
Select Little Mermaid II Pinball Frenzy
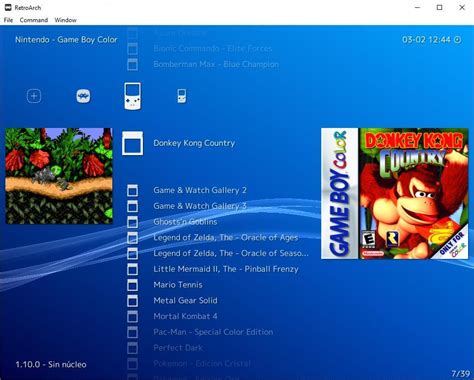tap(226, 269)
